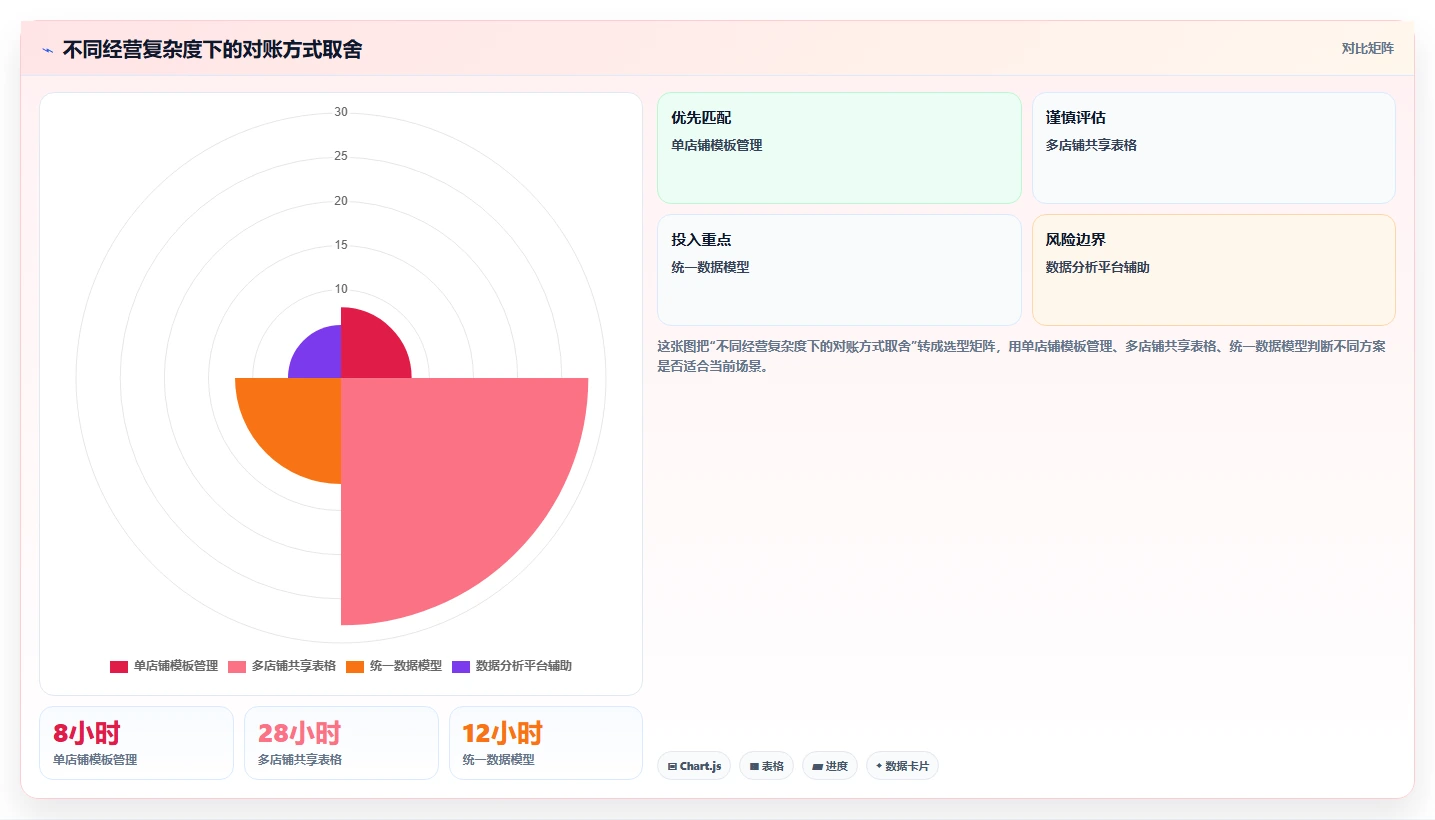Click 数据分析平台辅助 text in 风险边界 card

(1098, 267)
